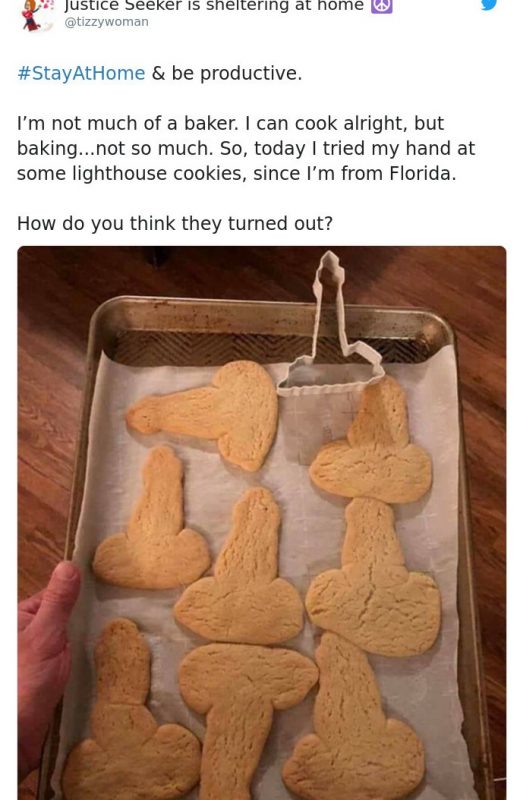Click the cracked cookie on right side
The image size is (520, 800).
374,578
